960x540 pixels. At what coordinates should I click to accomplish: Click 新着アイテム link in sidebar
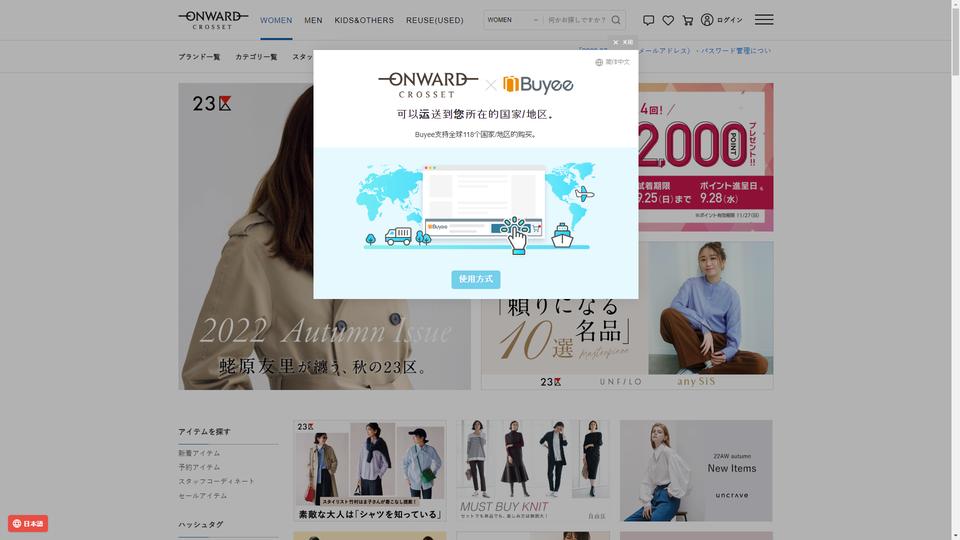pyautogui.click(x=199, y=453)
